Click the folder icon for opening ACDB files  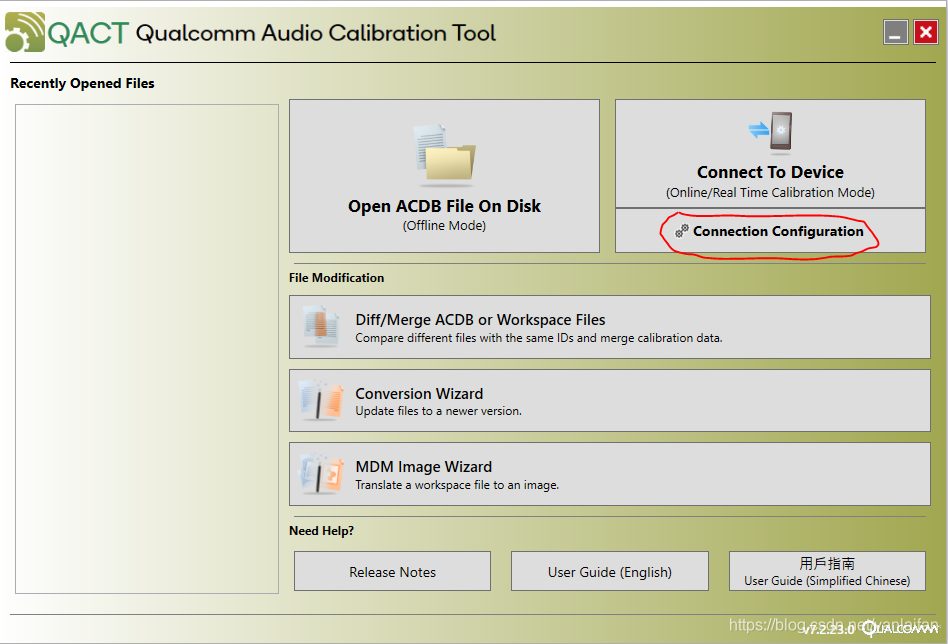tap(445, 154)
